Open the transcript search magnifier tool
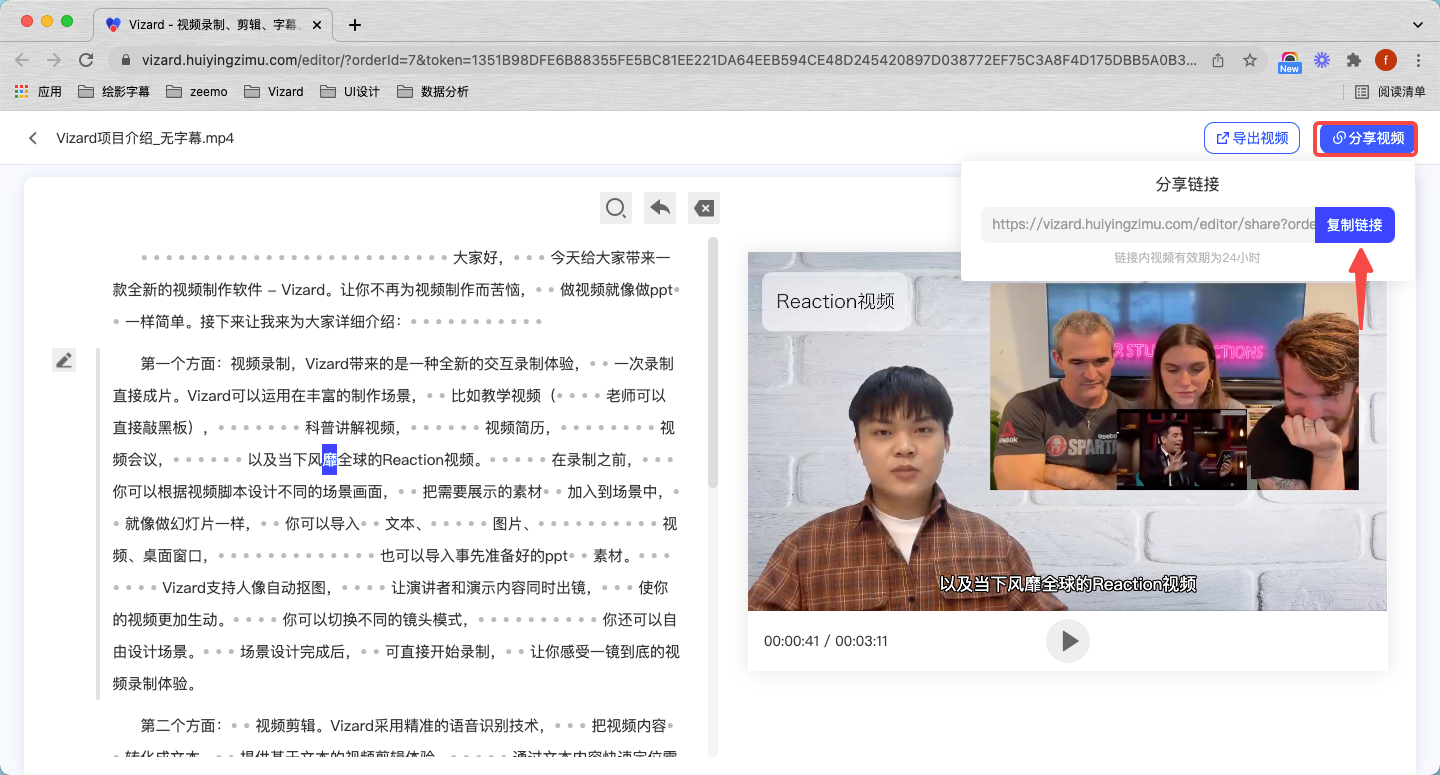This screenshot has height=775, width=1440. pos(615,208)
